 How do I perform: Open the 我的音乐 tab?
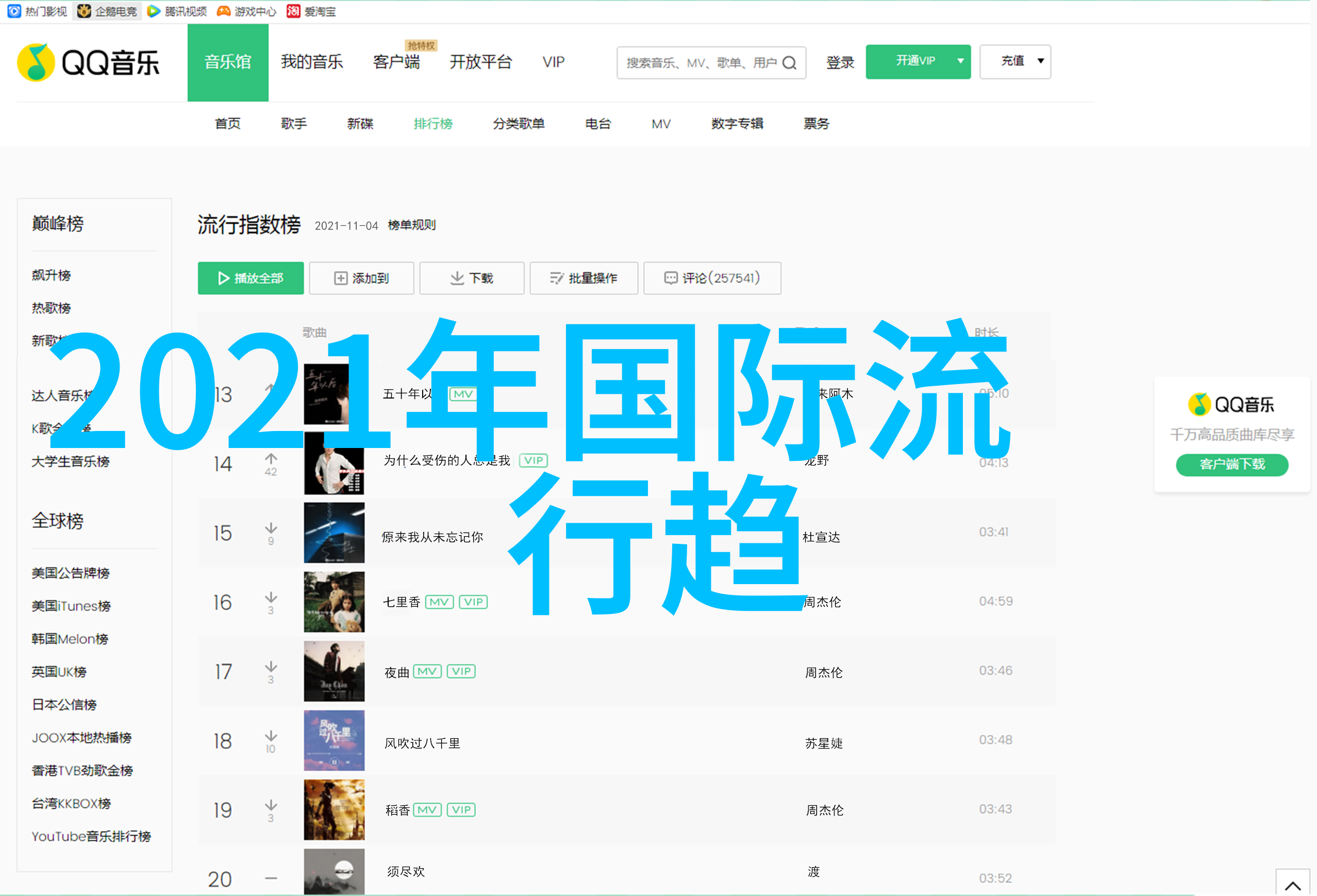point(312,62)
